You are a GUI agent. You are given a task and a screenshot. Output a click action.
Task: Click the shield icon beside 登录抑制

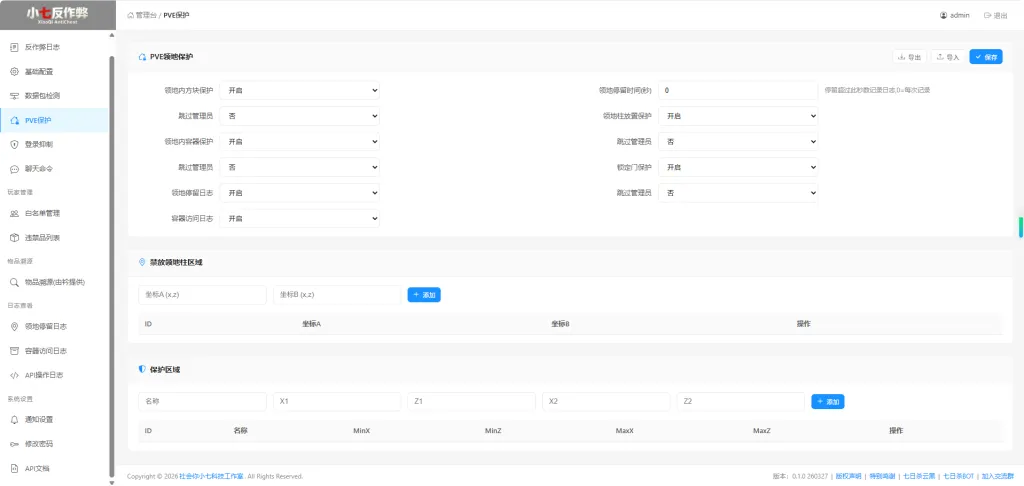(14, 144)
